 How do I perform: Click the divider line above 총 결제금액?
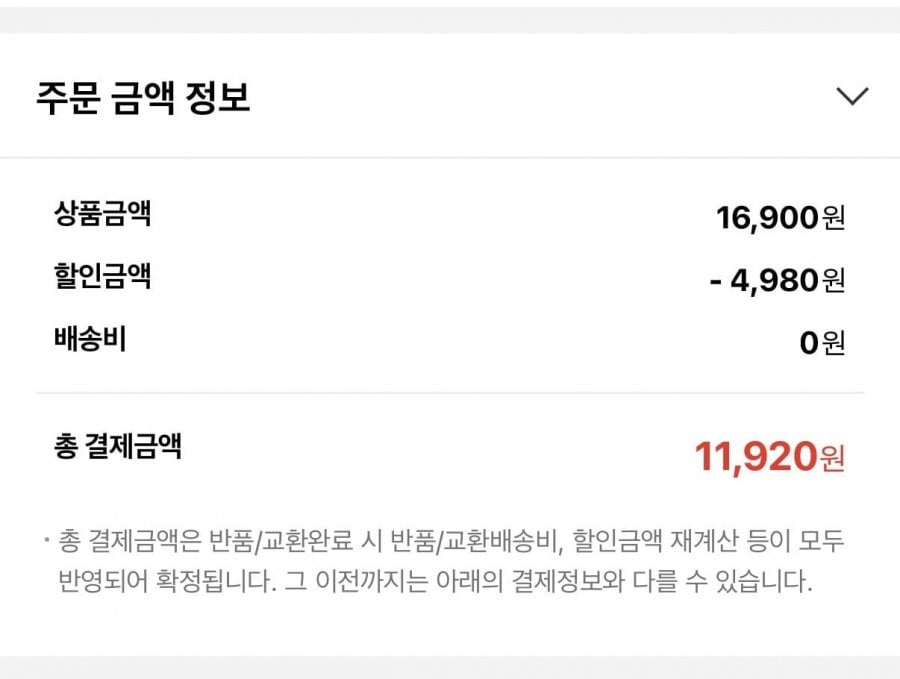click(450, 393)
